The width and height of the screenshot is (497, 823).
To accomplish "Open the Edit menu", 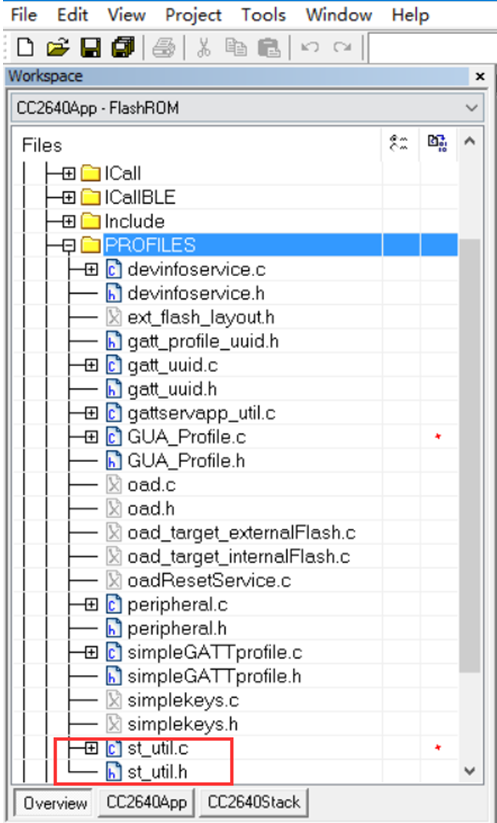I will click(72, 15).
